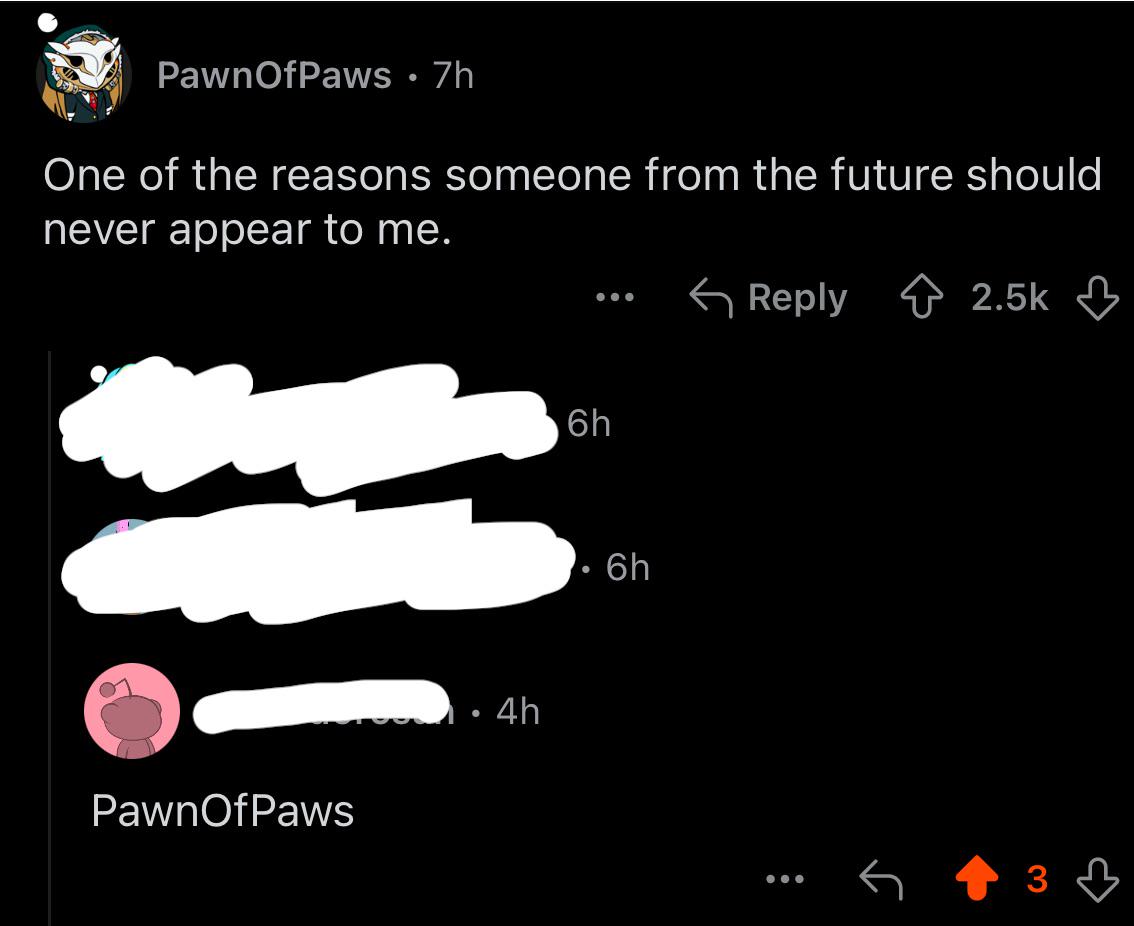Select the PawnOfPaws reply text
This screenshot has height=926, width=1134.
point(223,811)
